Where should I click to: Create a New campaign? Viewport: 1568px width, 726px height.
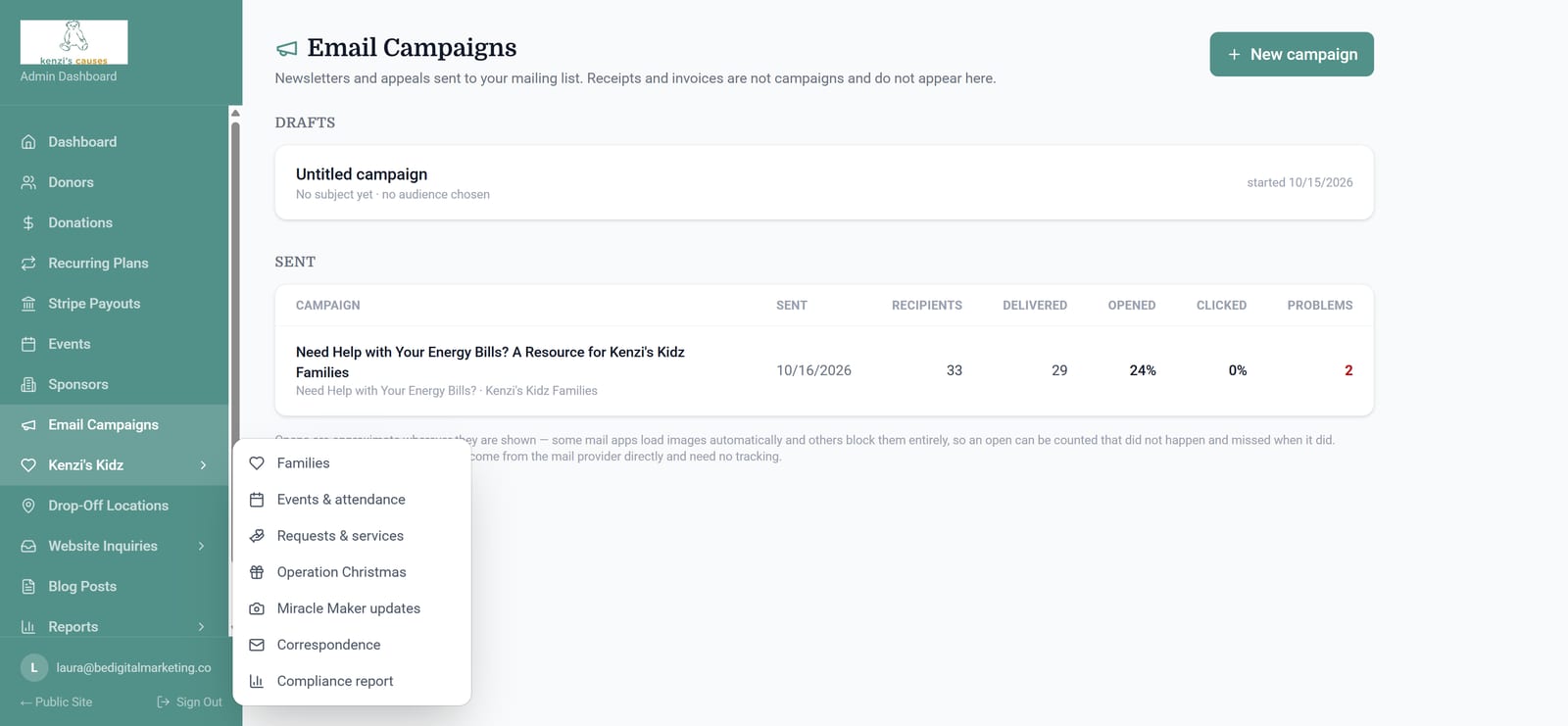coord(1292,54)
